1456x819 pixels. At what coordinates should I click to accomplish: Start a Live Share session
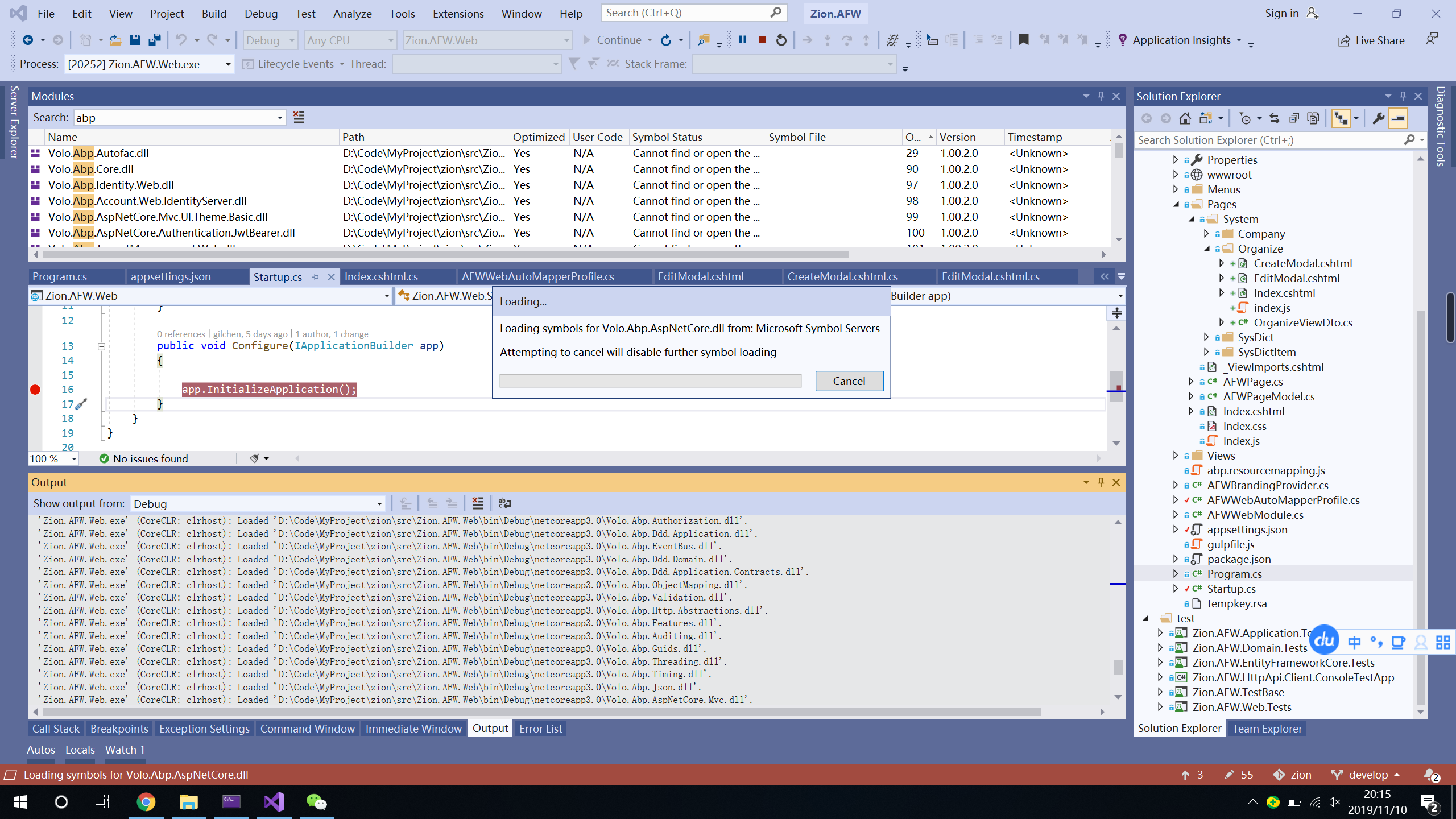pos(1372,40)
